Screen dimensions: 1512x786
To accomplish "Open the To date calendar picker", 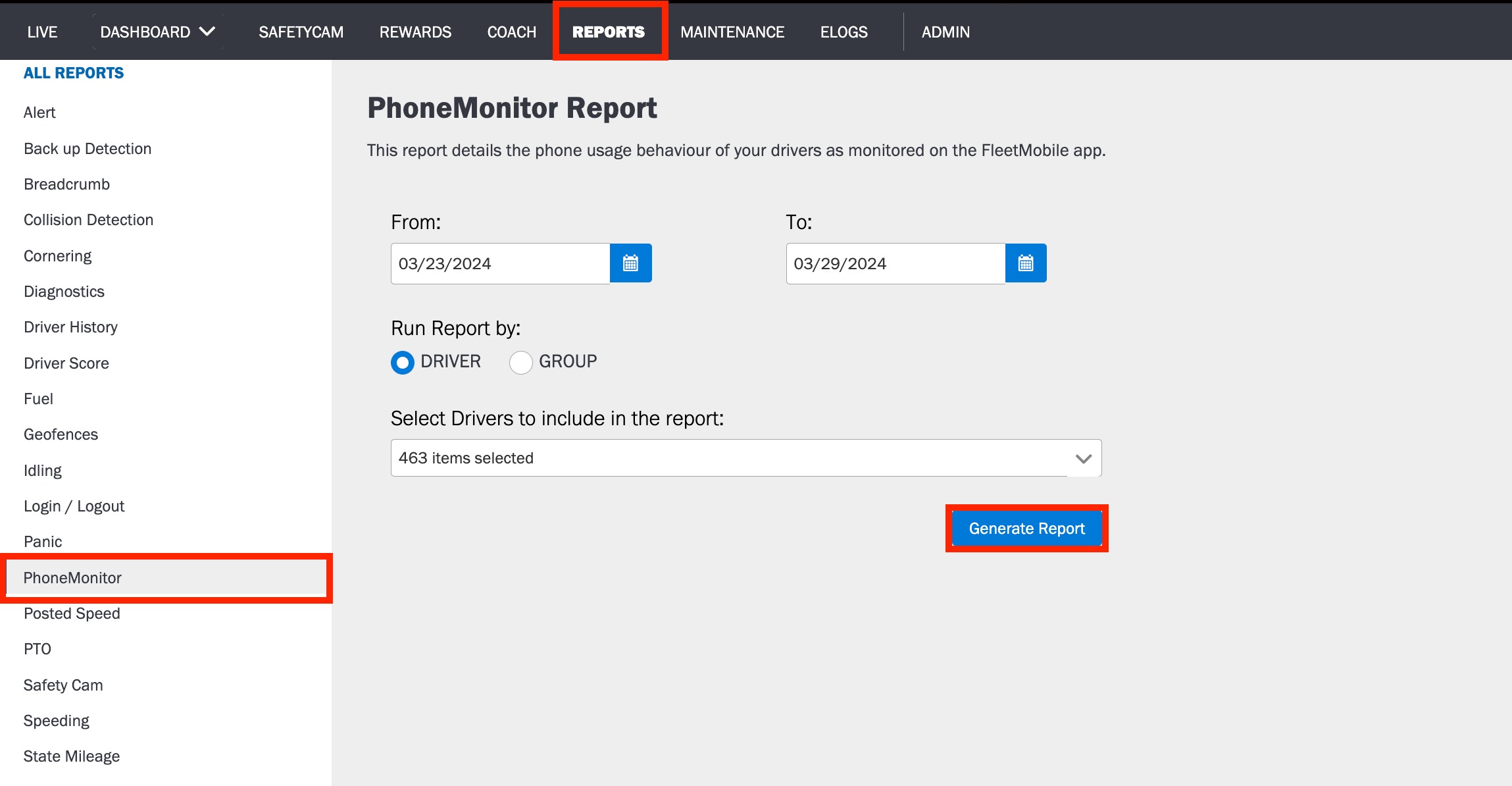I will coord(1026,263).
